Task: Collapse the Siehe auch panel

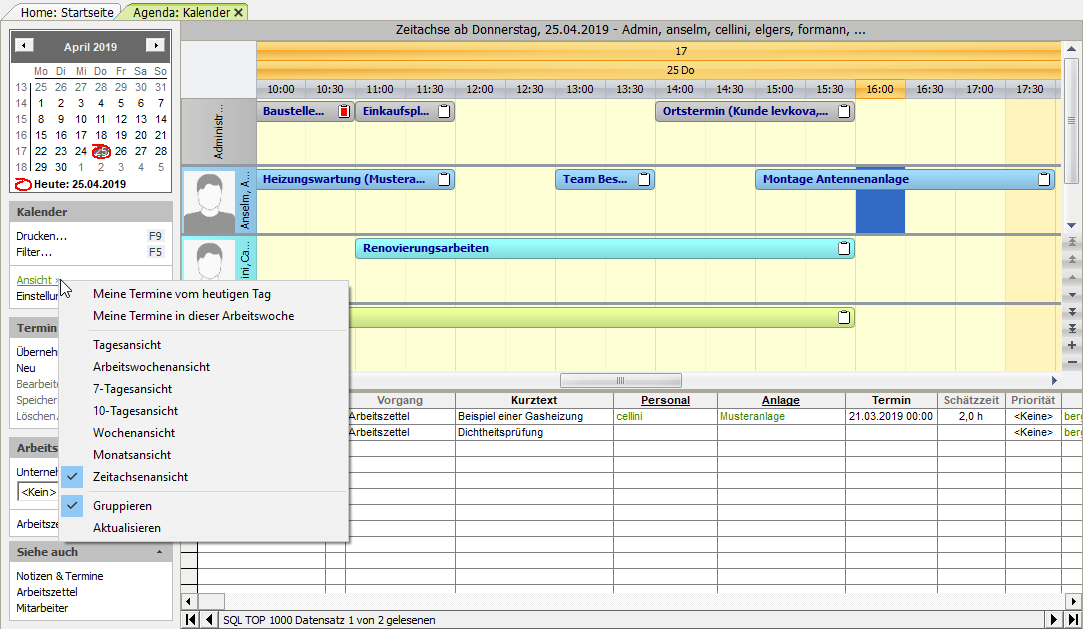Action: point(159,552)
